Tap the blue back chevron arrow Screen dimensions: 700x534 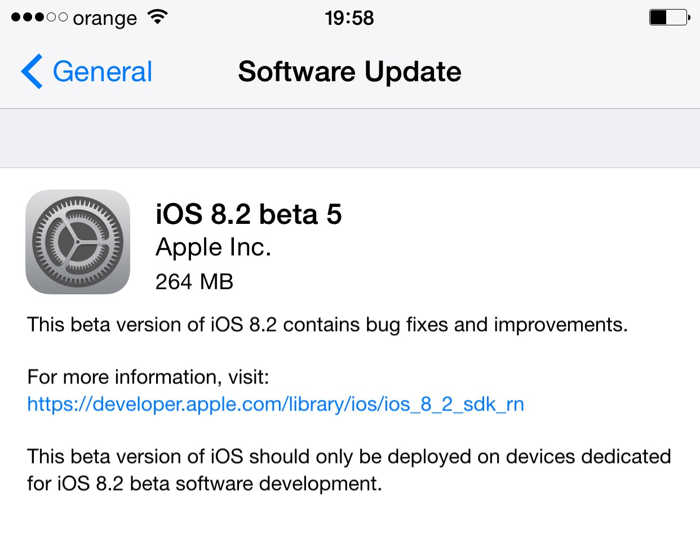point(32,72)
